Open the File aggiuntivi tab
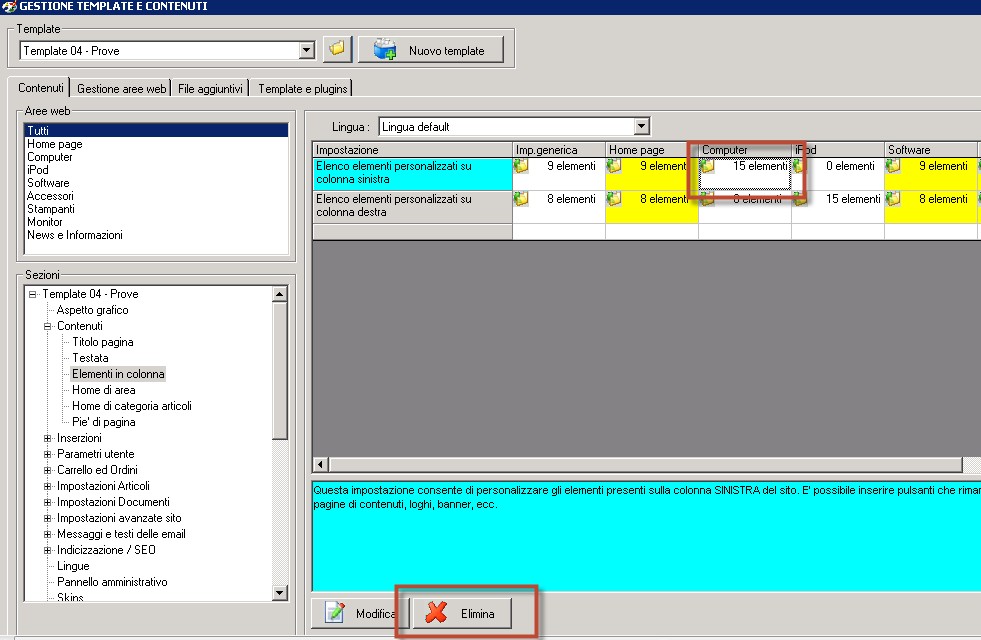Screen dimensions: 981x640 tap(210, 89)
